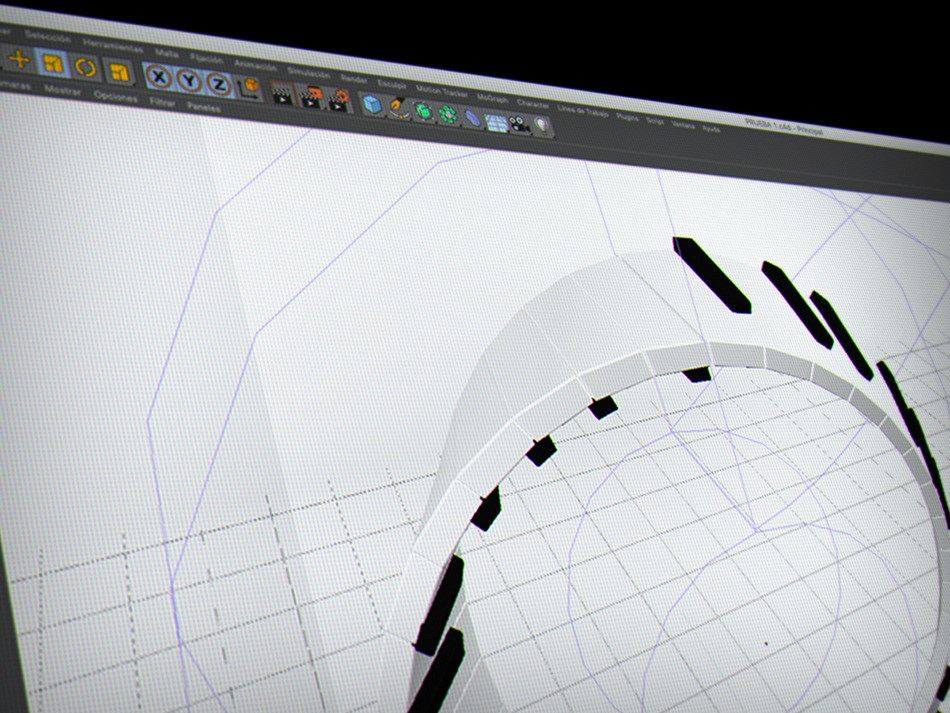Open the viewport Cámaras menu
This screenshot has height=713, width=950.
click(x=15, y=84)
